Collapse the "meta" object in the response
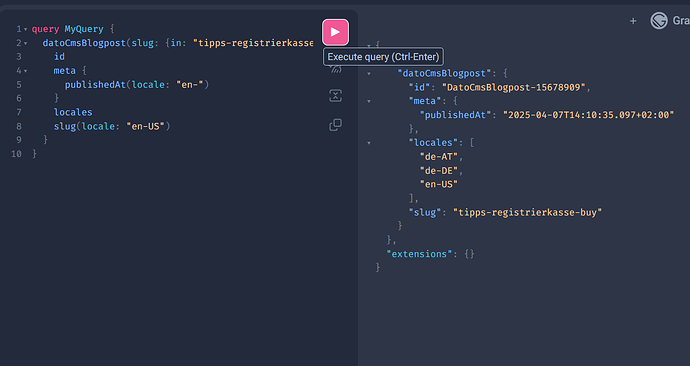The width and height of the screenshot is (690, 366). 369,101
